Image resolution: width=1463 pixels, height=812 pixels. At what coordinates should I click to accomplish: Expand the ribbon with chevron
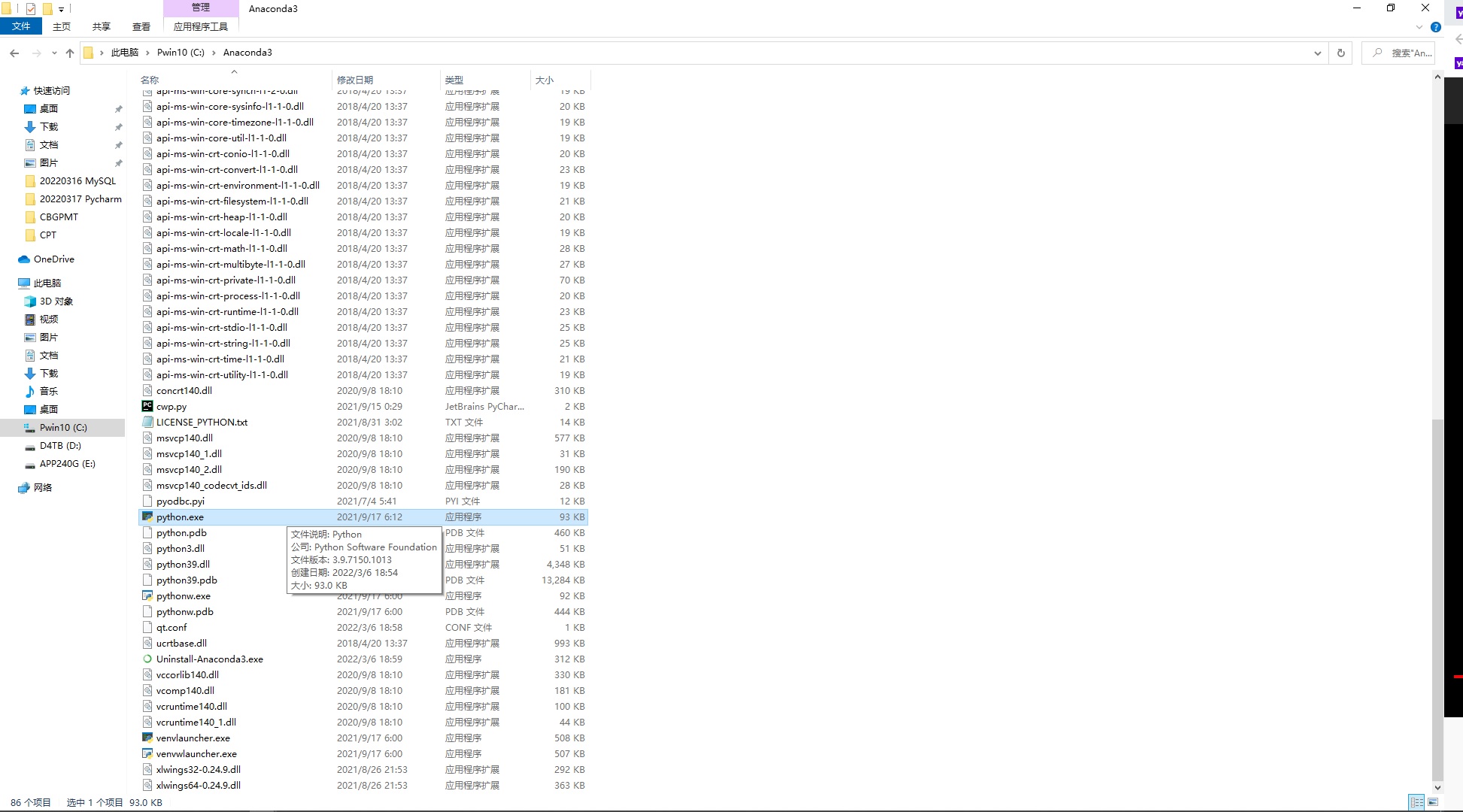click(x=1419, y=27)
